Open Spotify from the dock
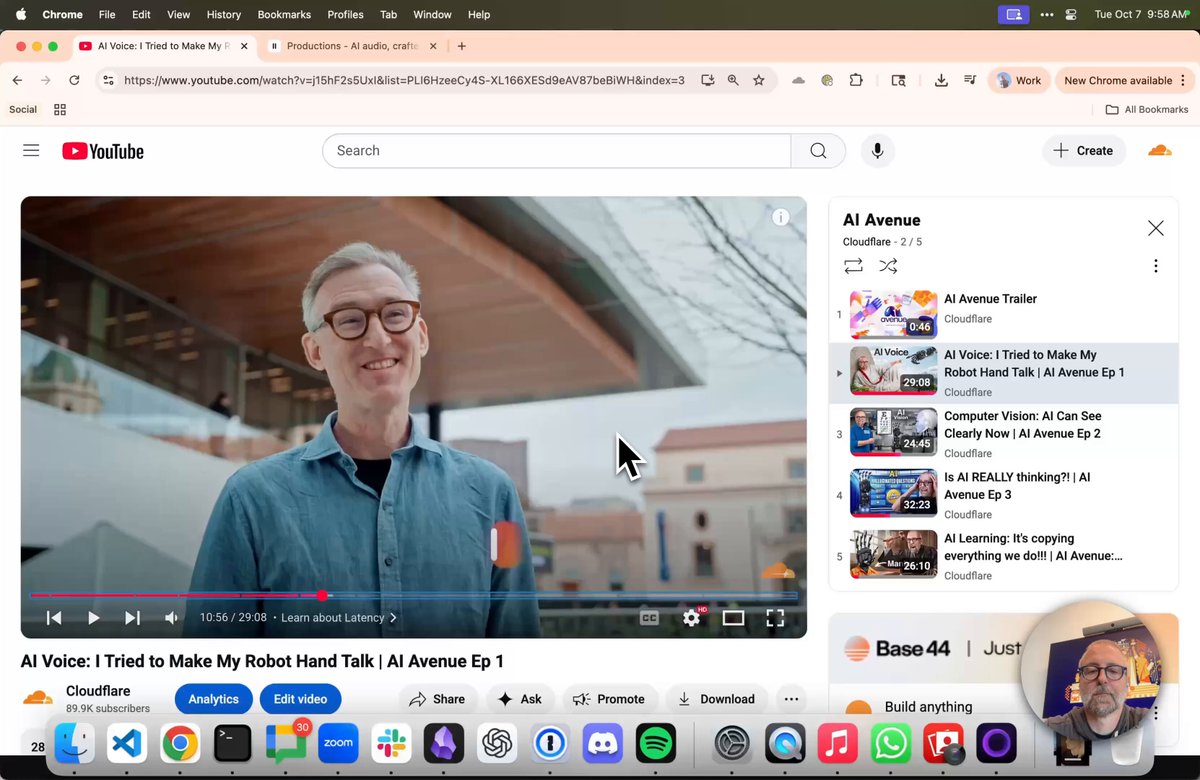Image resolution: width=1200 pixels, height=780 pixels. point(655,744)
